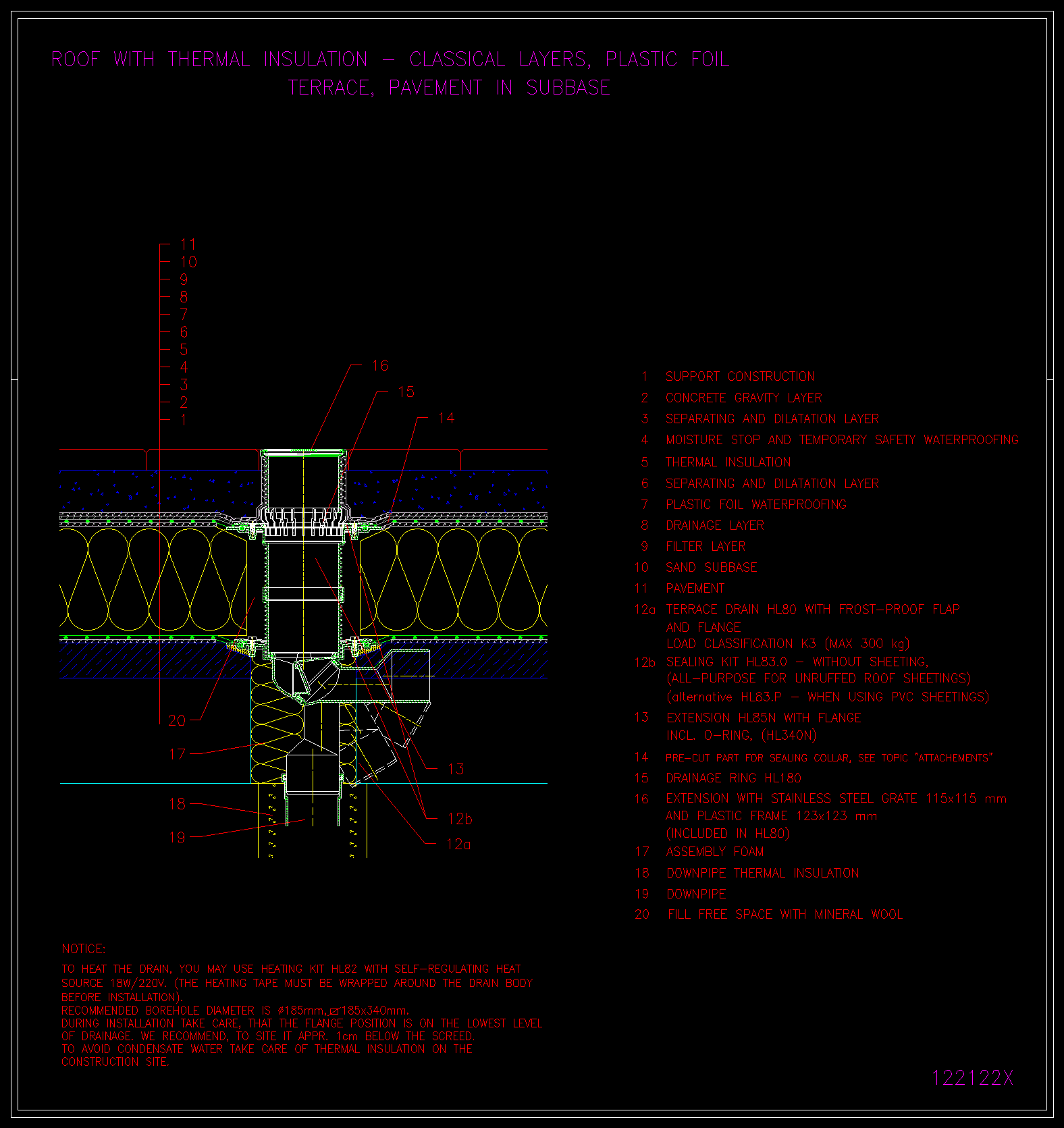Click callout label '16' above drain
Viewport: 1064px width, 1128px height.
tap(380, 365)
